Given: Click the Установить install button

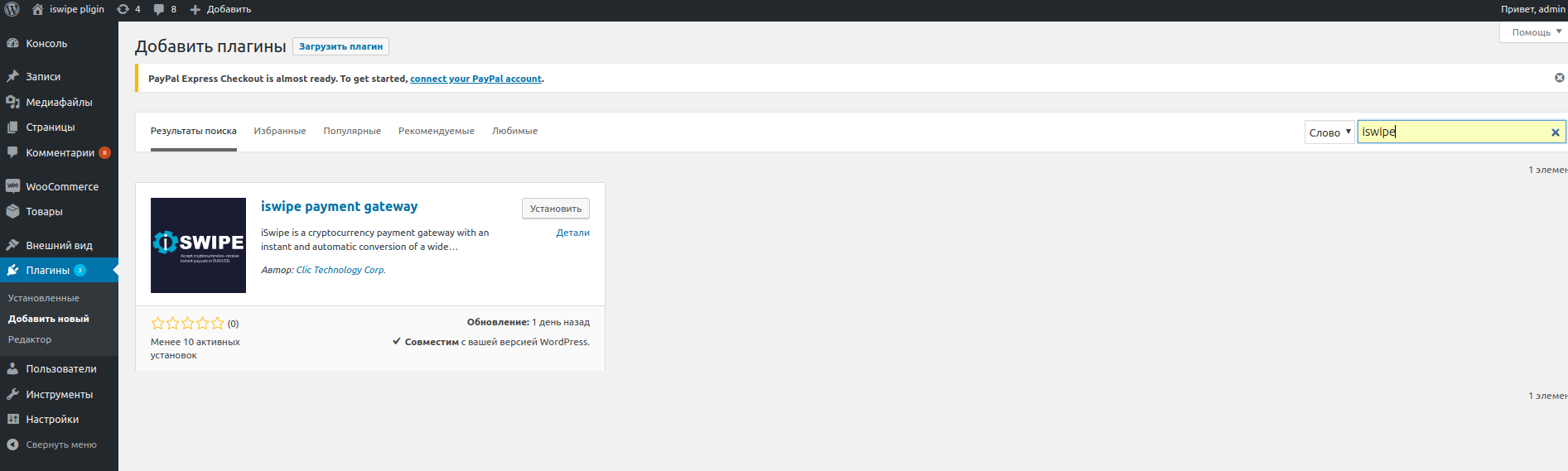Looking at the screenshot, I should point(556,209).
